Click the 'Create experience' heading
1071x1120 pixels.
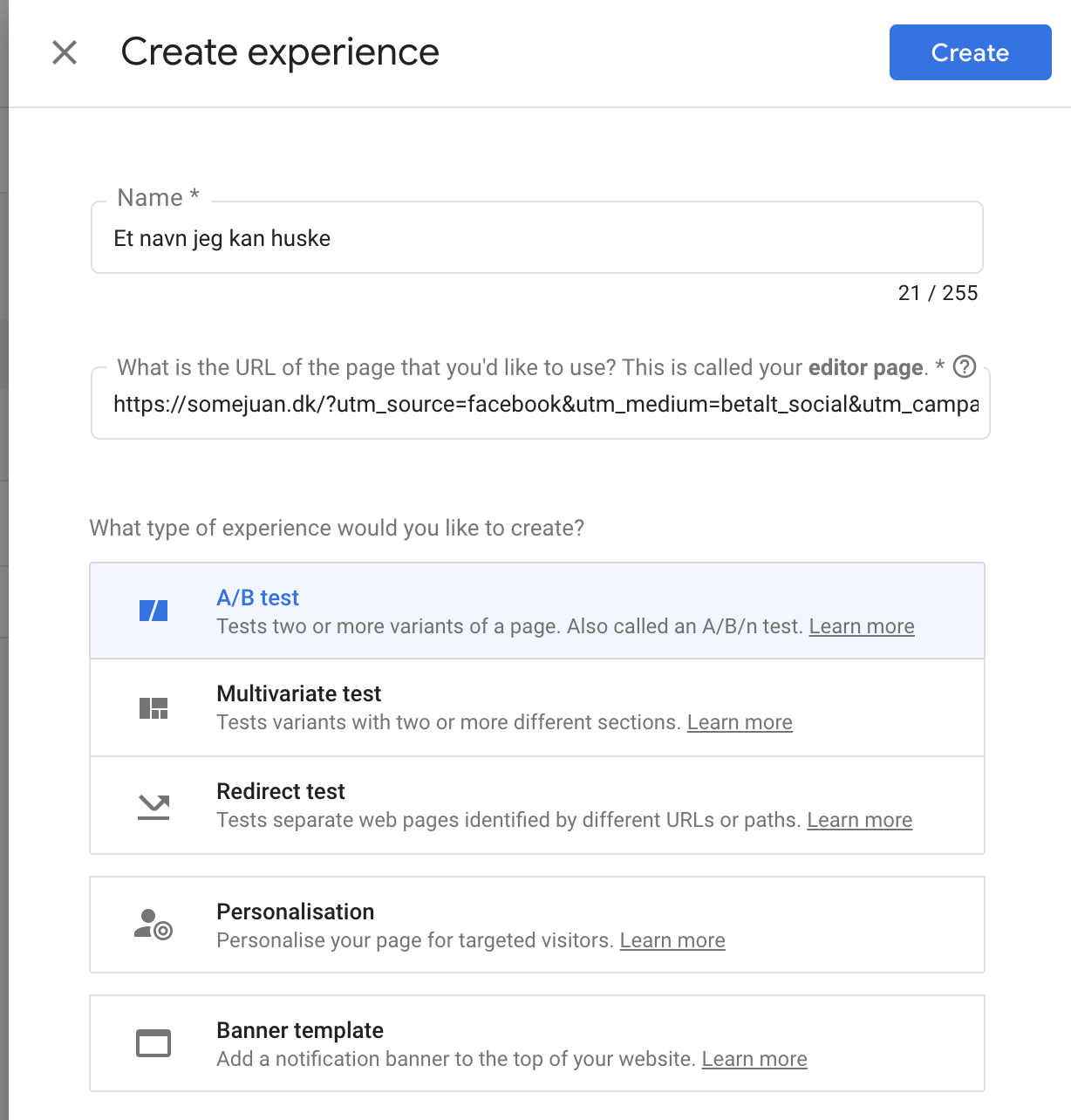[280, 52]
